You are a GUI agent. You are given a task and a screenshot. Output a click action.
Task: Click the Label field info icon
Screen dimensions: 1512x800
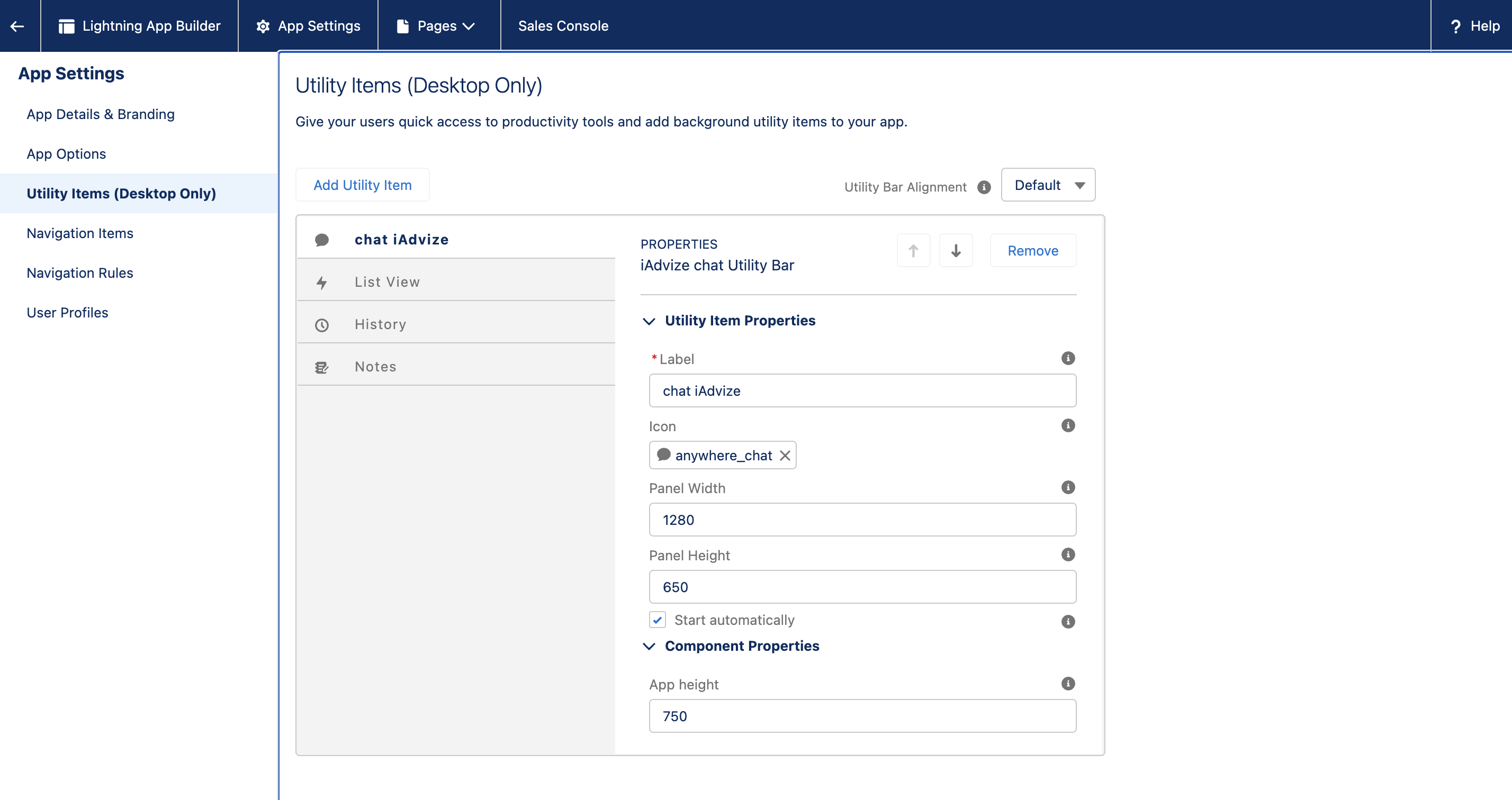point(1068,358)
